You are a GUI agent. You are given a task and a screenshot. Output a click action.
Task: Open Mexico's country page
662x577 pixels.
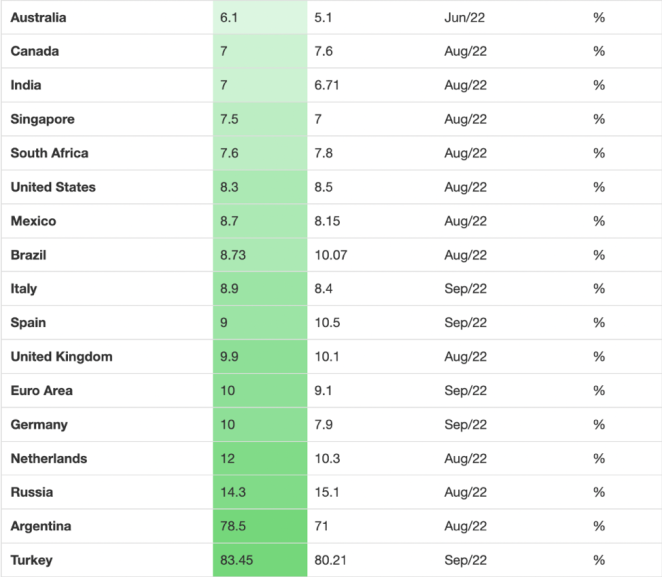(33, 221)
